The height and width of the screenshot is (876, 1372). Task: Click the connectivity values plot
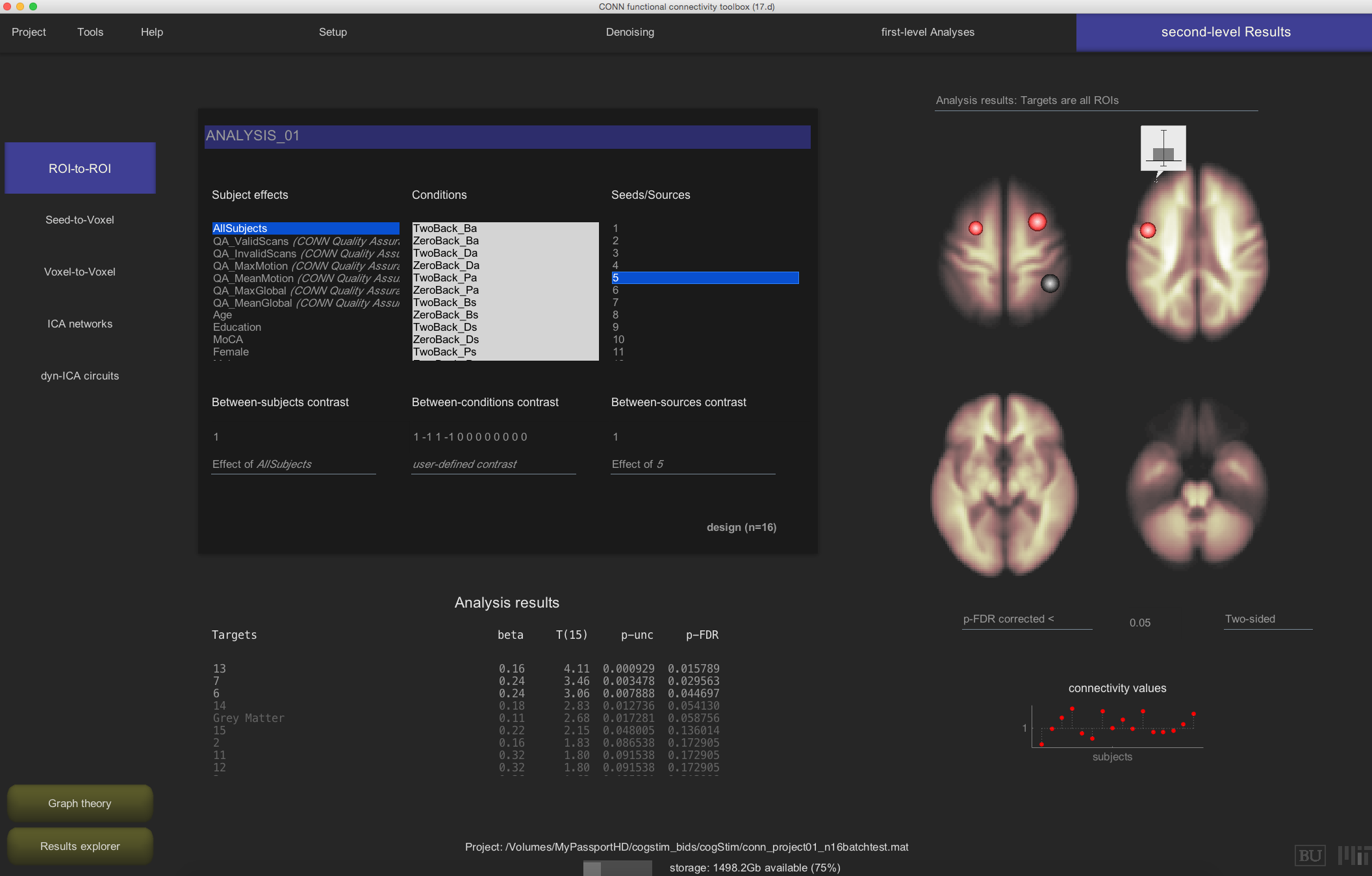coord(1117,726)
